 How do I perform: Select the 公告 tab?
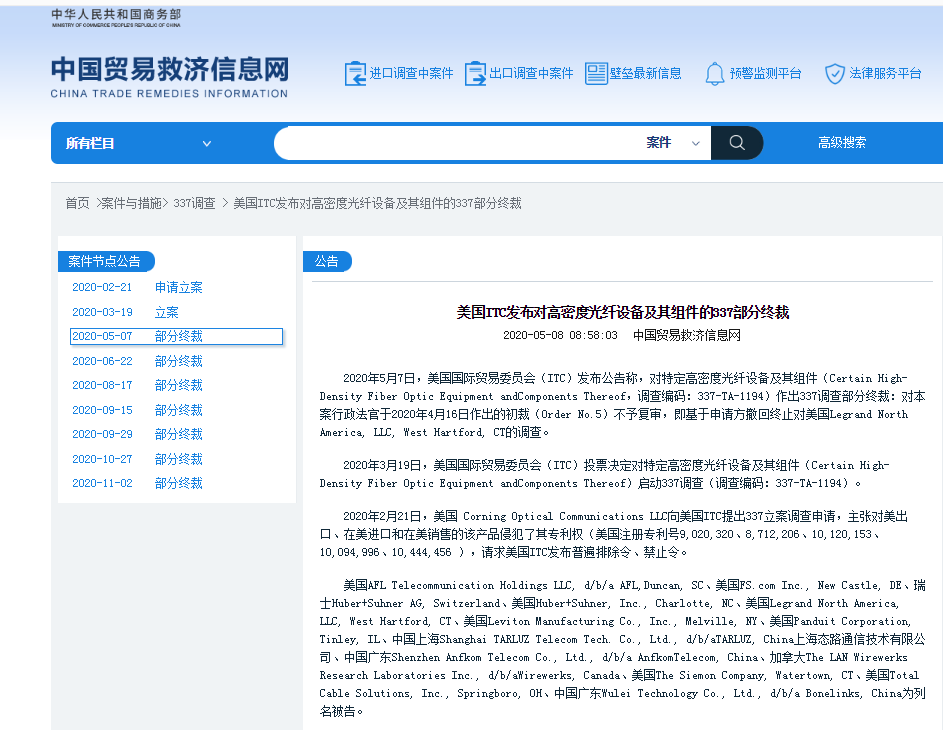click(327, 261)
